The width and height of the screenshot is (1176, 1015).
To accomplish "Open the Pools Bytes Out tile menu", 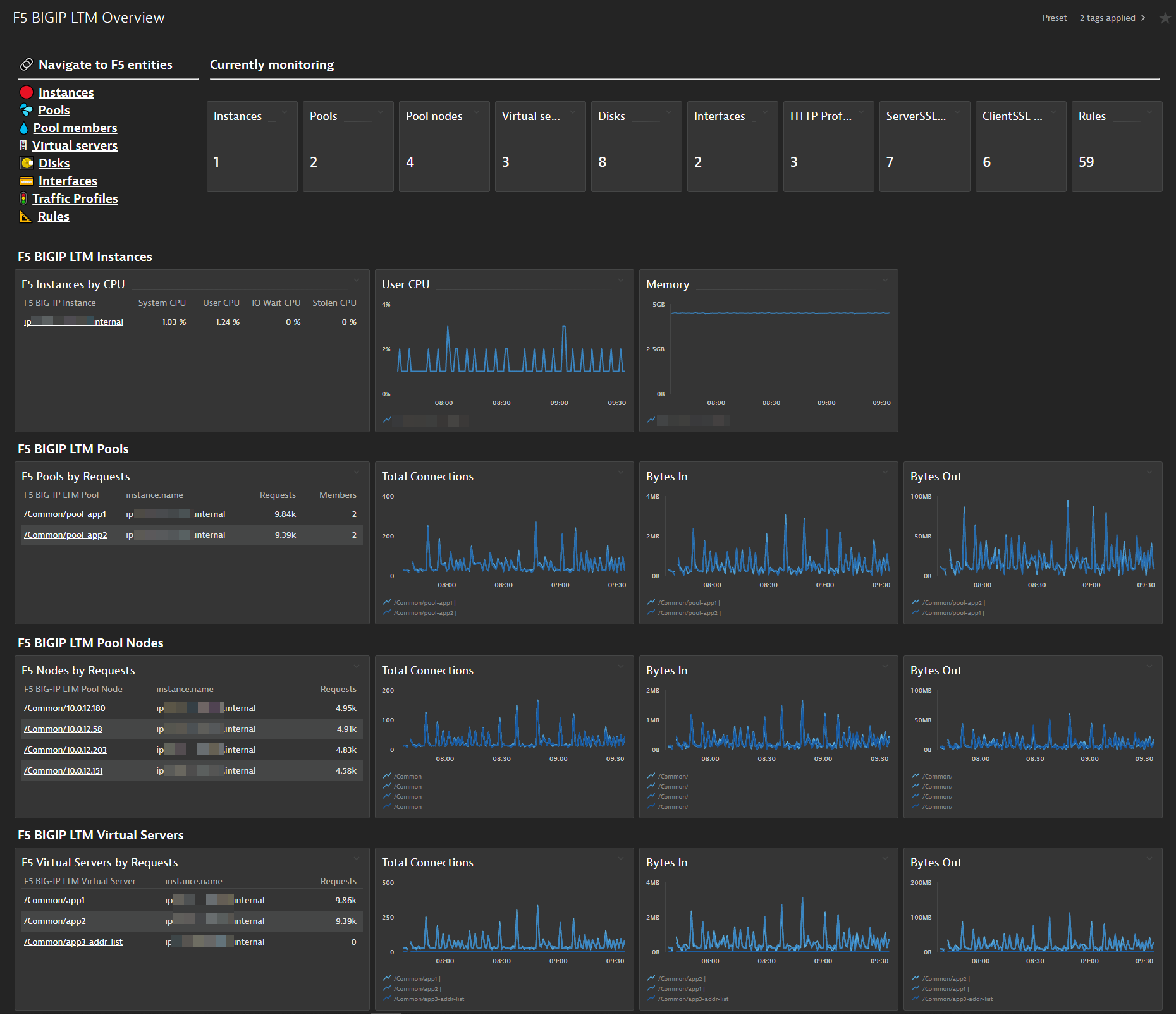I will [1149, 472].
